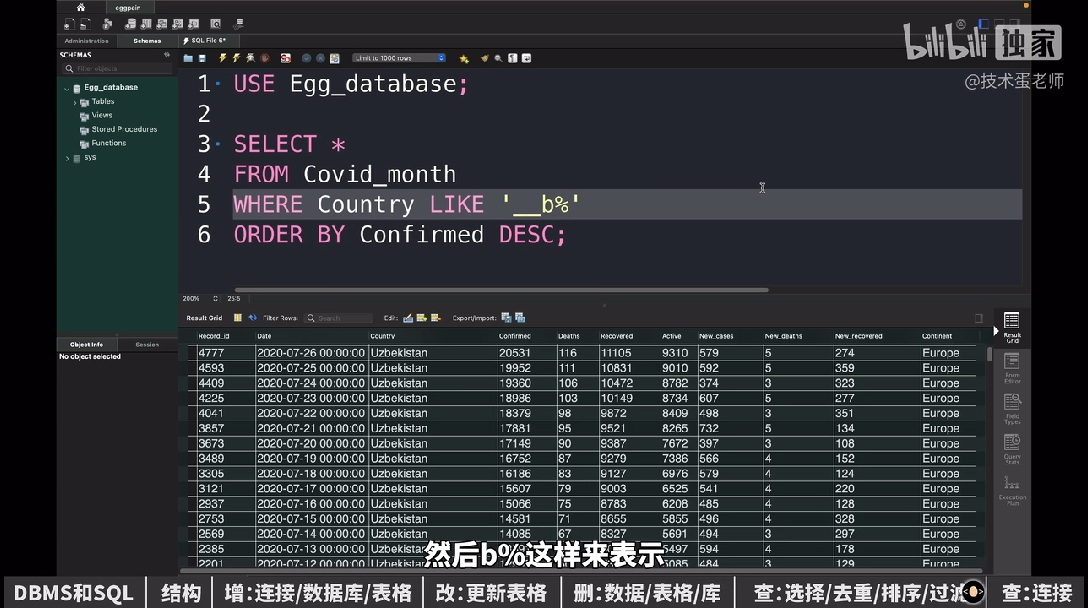Viewport: 1088px width, 608px height.
Task: Beautify the query using broom icon
Action: click(482, 58)
